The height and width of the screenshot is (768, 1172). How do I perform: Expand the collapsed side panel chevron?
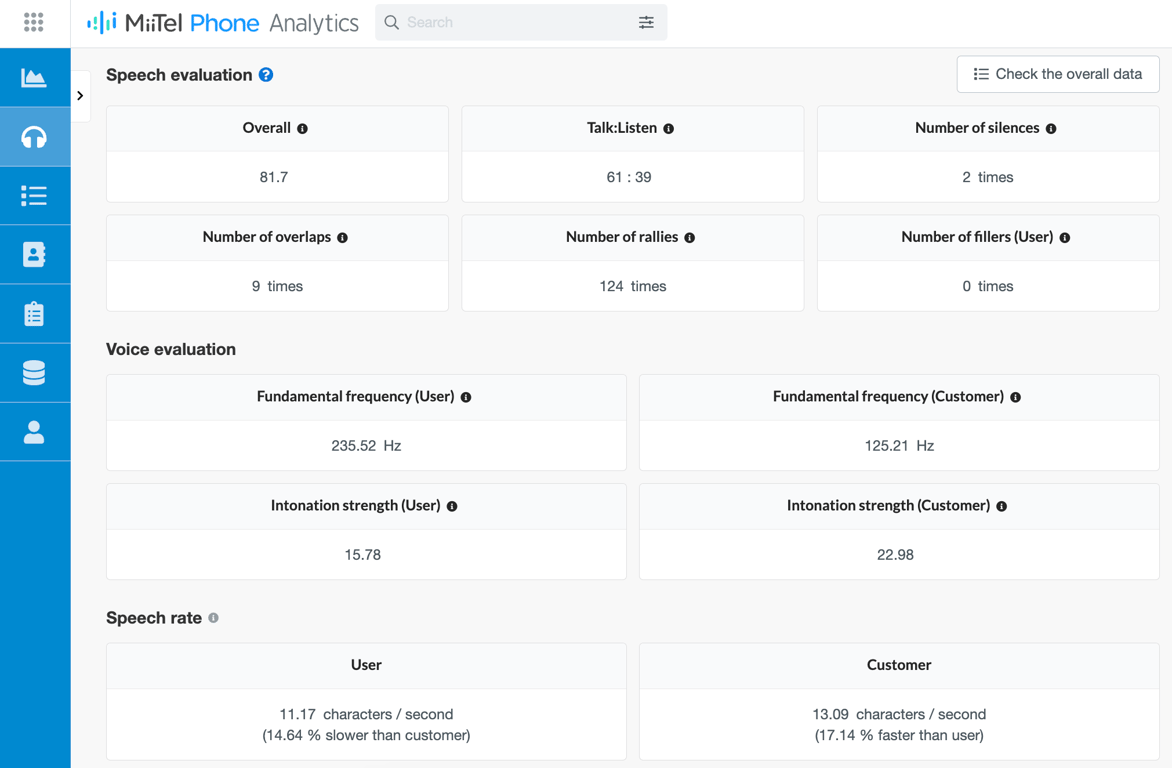click(81, 96)
